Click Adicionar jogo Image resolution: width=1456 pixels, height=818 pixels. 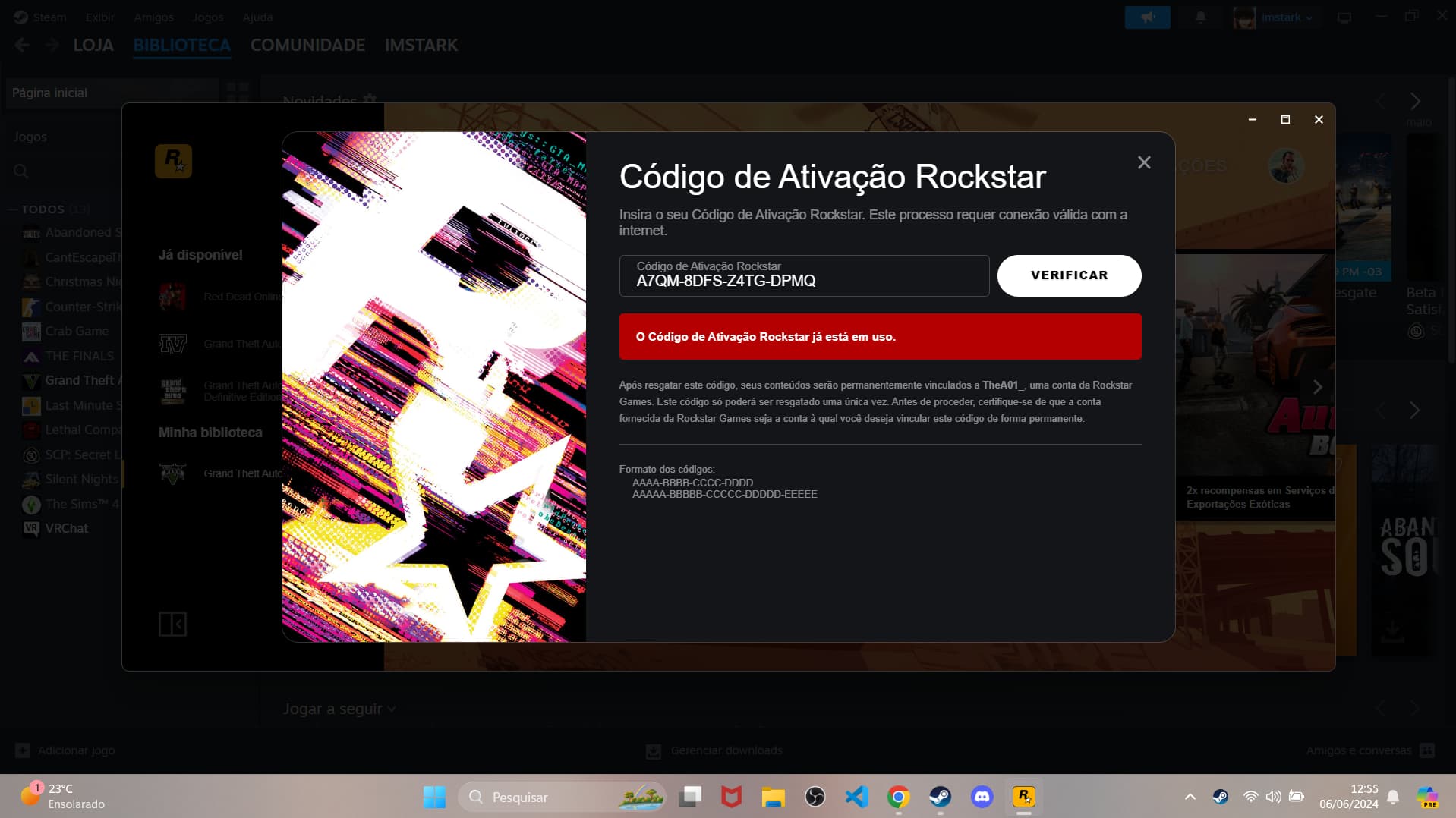(x=65, y=750)
